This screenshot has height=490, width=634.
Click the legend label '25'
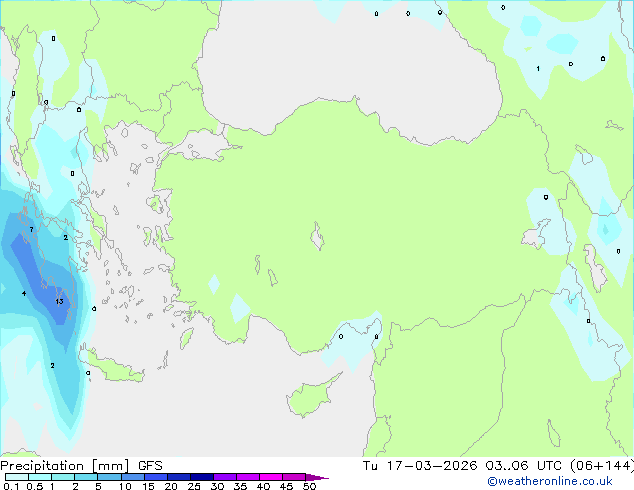click(194, 486)
